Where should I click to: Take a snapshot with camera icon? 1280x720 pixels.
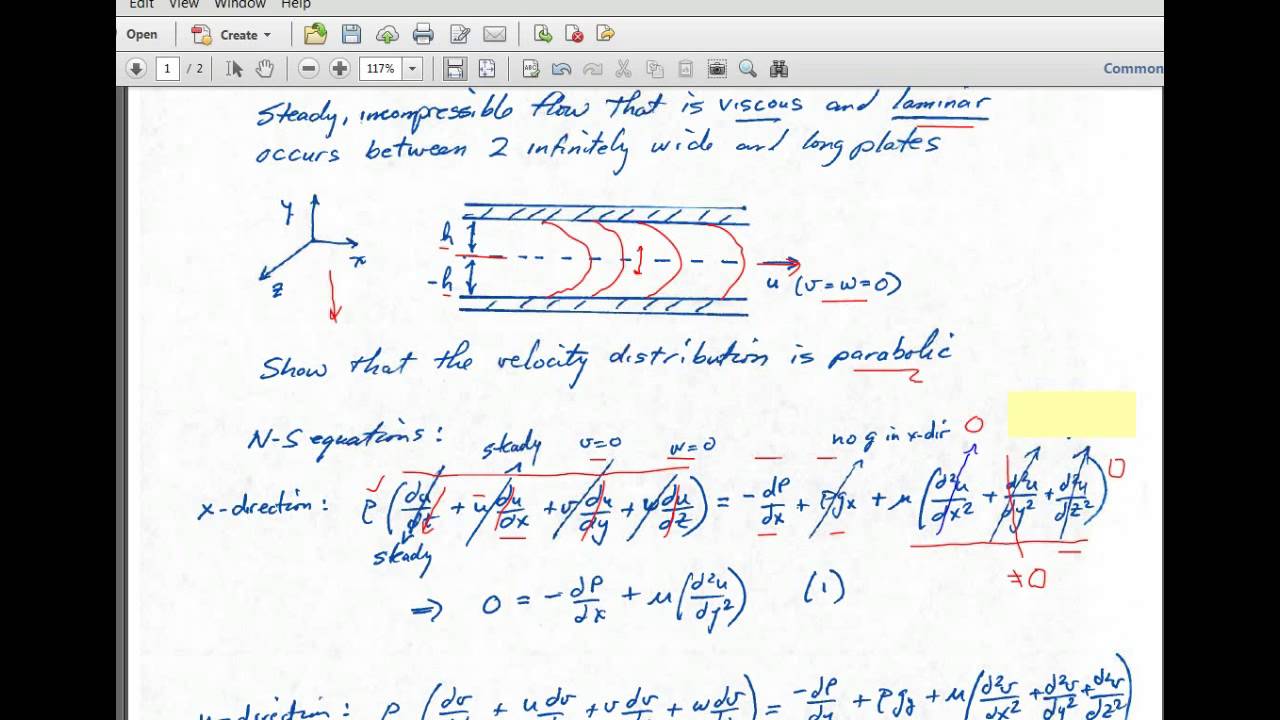pos(717,69)
